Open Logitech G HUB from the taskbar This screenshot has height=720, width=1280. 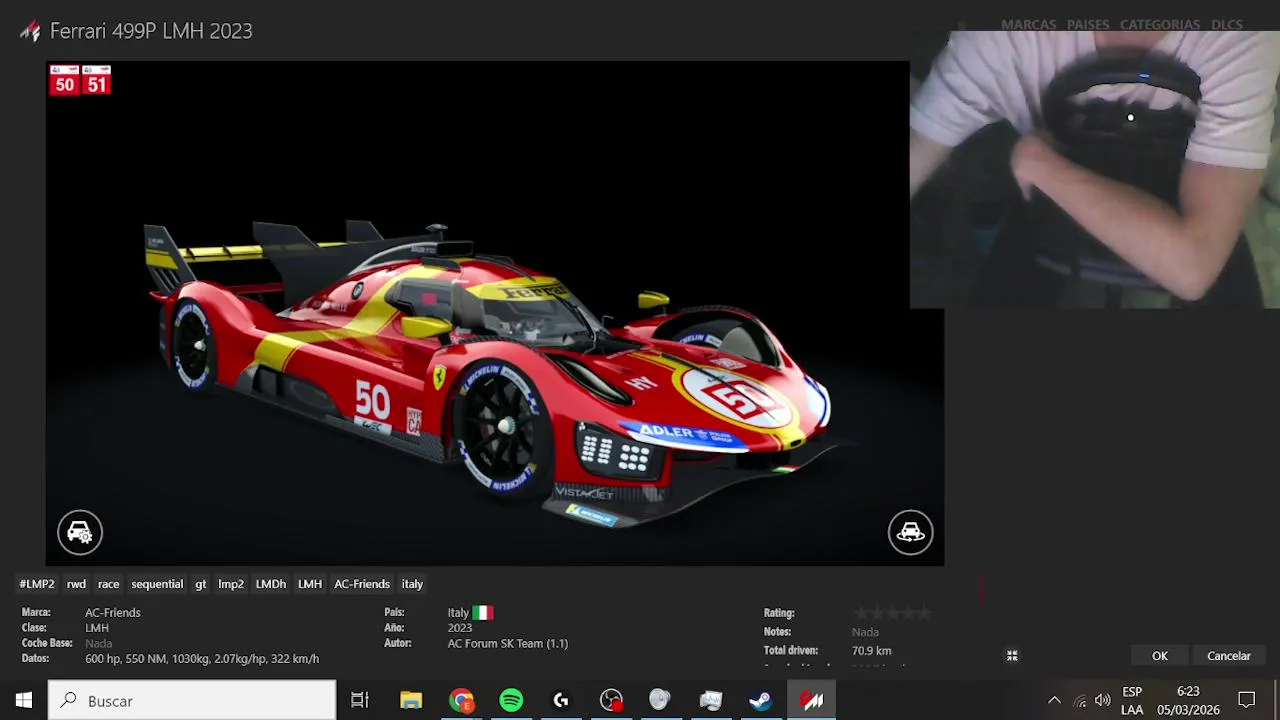[561, 700]
